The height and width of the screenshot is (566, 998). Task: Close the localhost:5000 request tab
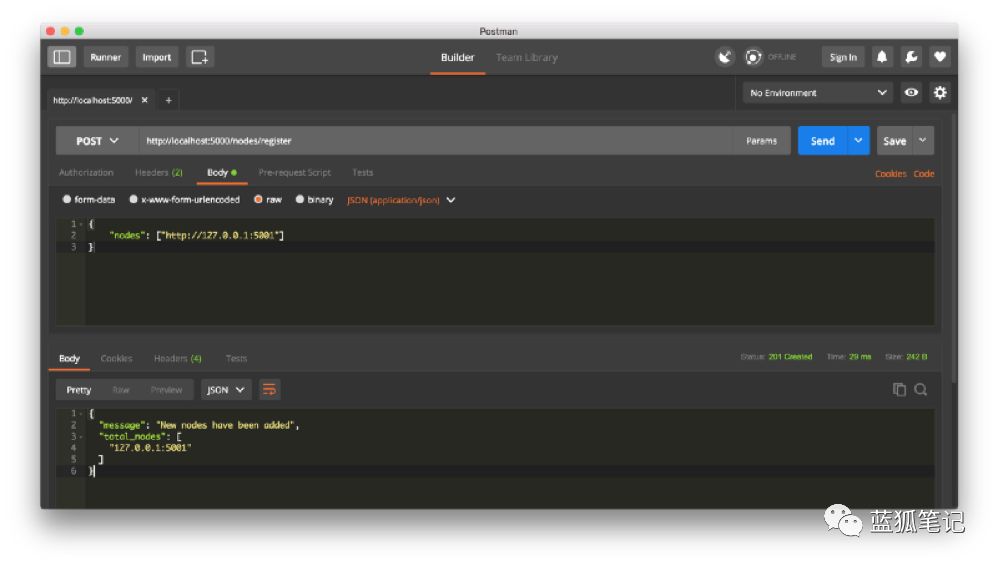[144, 100]
